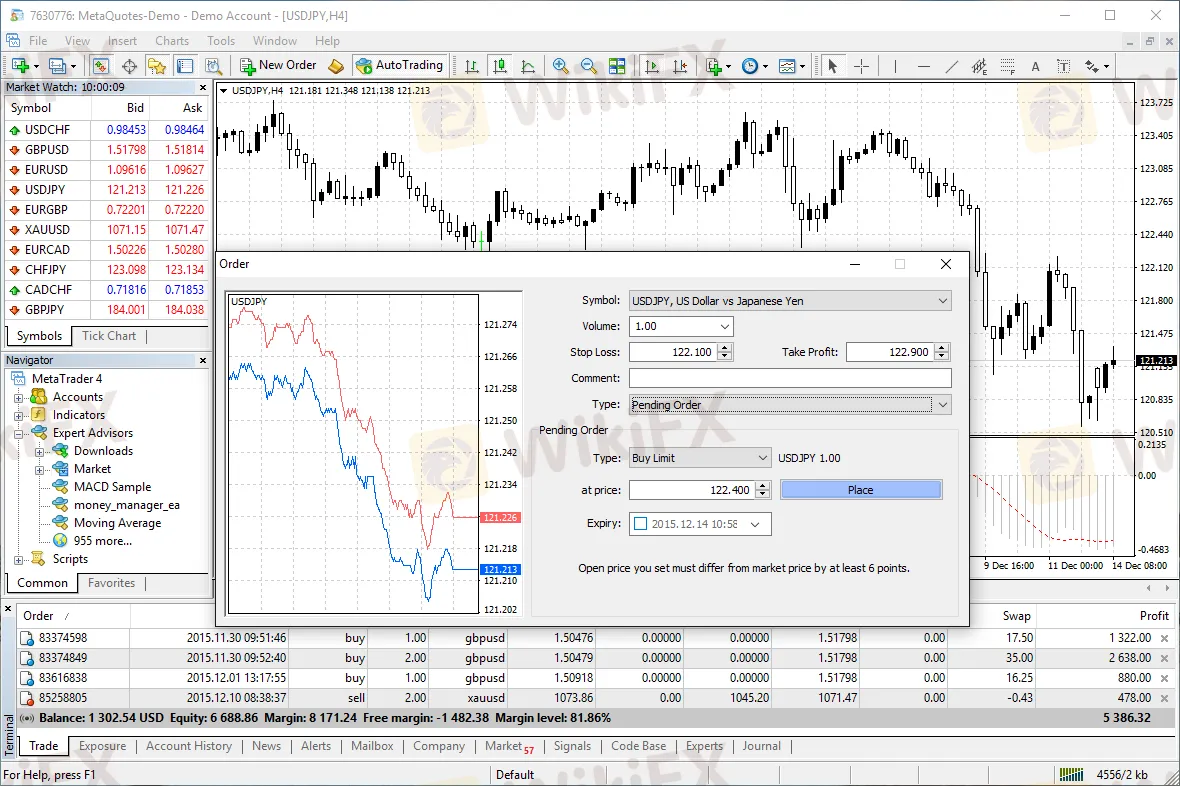The width and height of the screenshot is (1180, 786).
Task: Toggle the Market Watch window icon
Action: pyautogui.click(x=101, y=66)
